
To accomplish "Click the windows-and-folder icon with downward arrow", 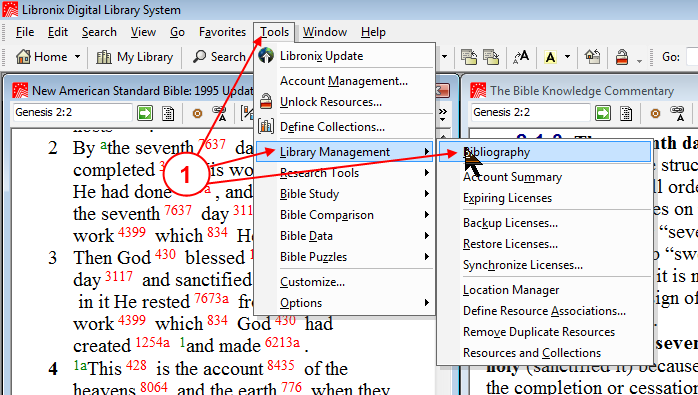I will pos(491,57).
